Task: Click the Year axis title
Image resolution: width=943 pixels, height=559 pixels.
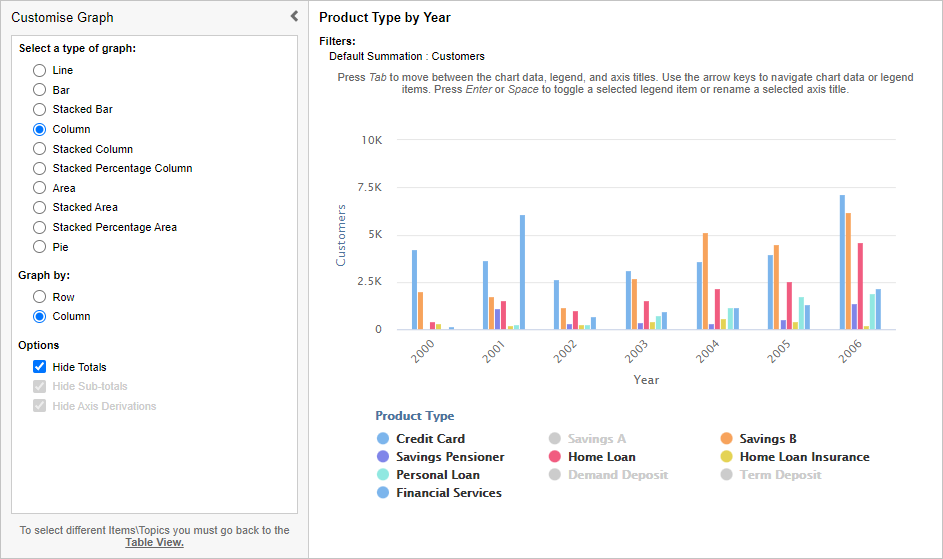Action: 646,380
